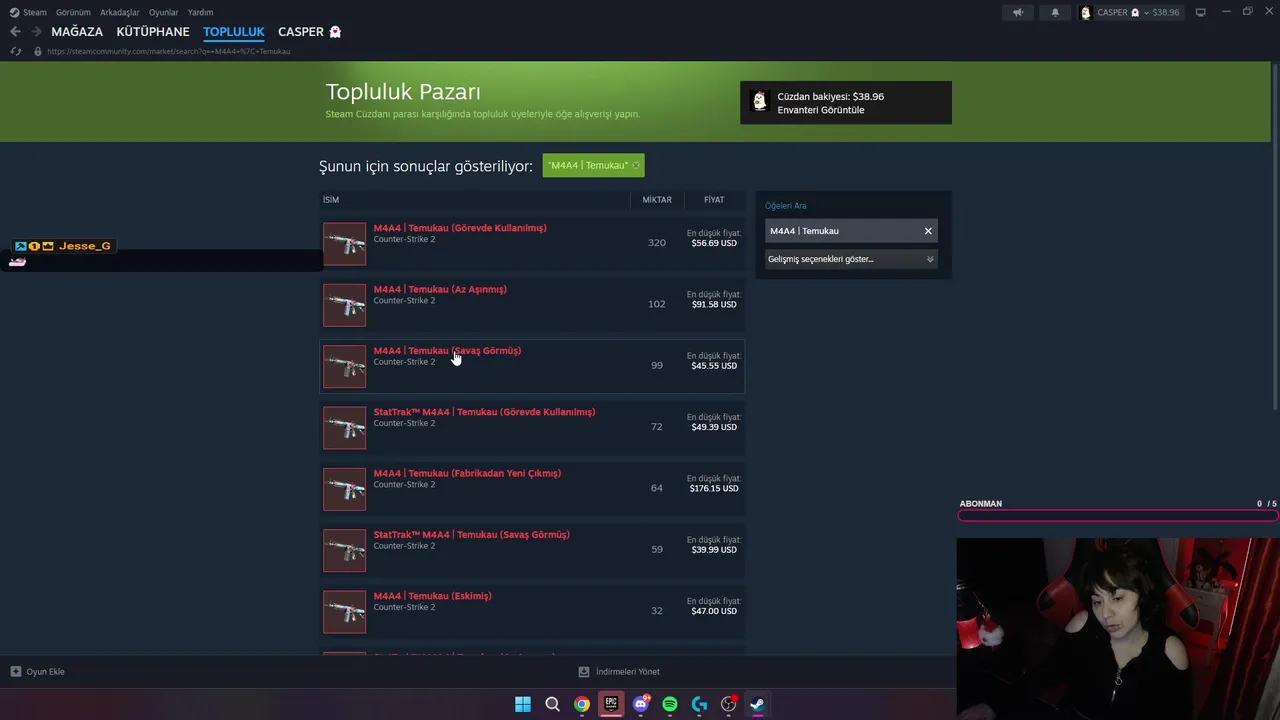The width and height of the screenshot is (1280, 720).
Task: Click the quantity 320 cell
Action: tap(657, 243)
